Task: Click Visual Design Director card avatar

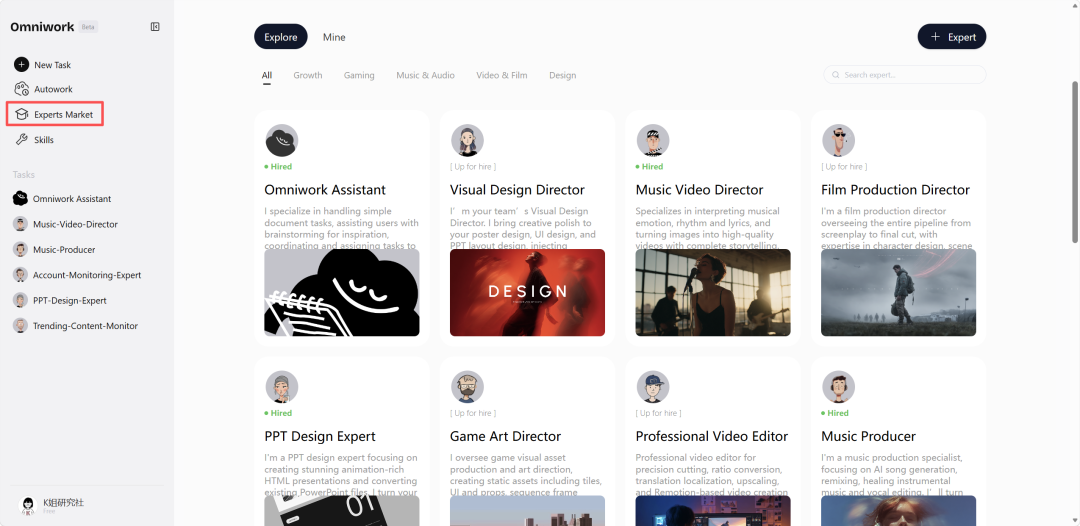Action: click(467, 140)
